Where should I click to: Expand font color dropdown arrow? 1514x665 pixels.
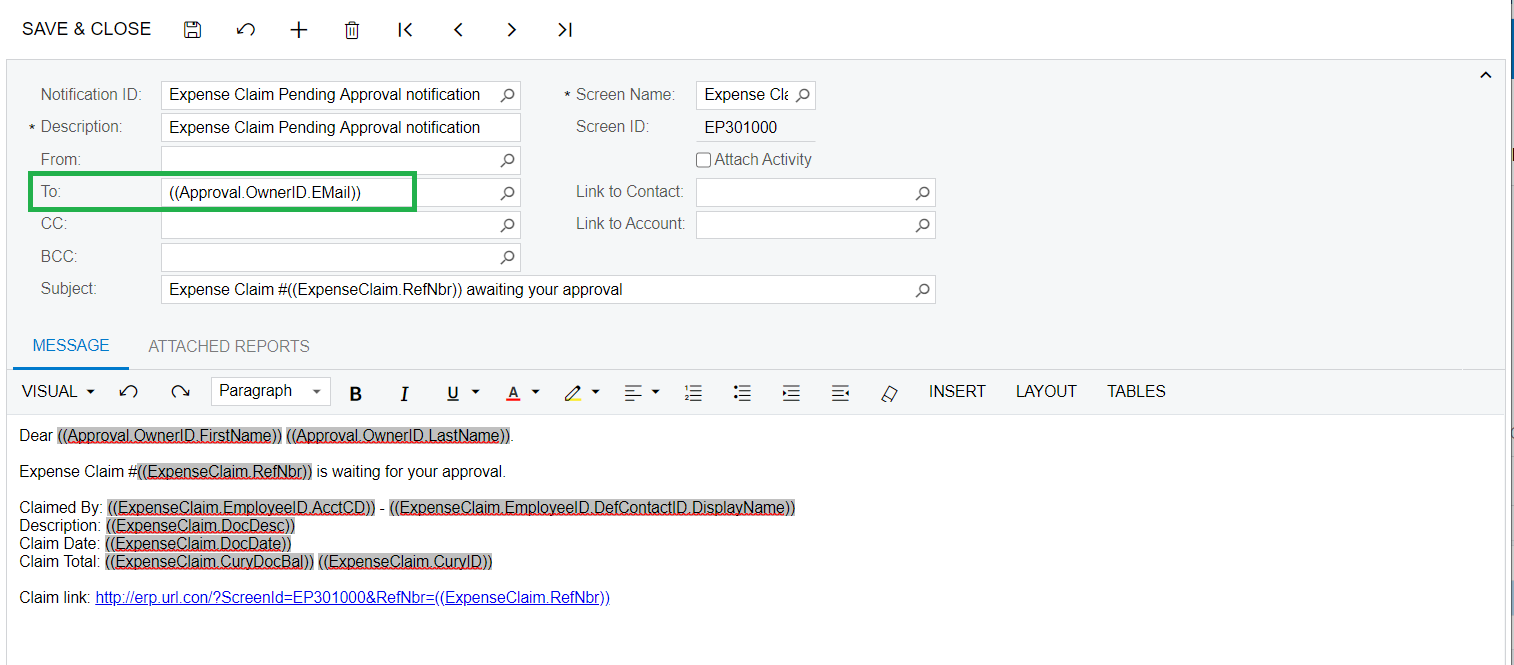click(x=536, y=392)
